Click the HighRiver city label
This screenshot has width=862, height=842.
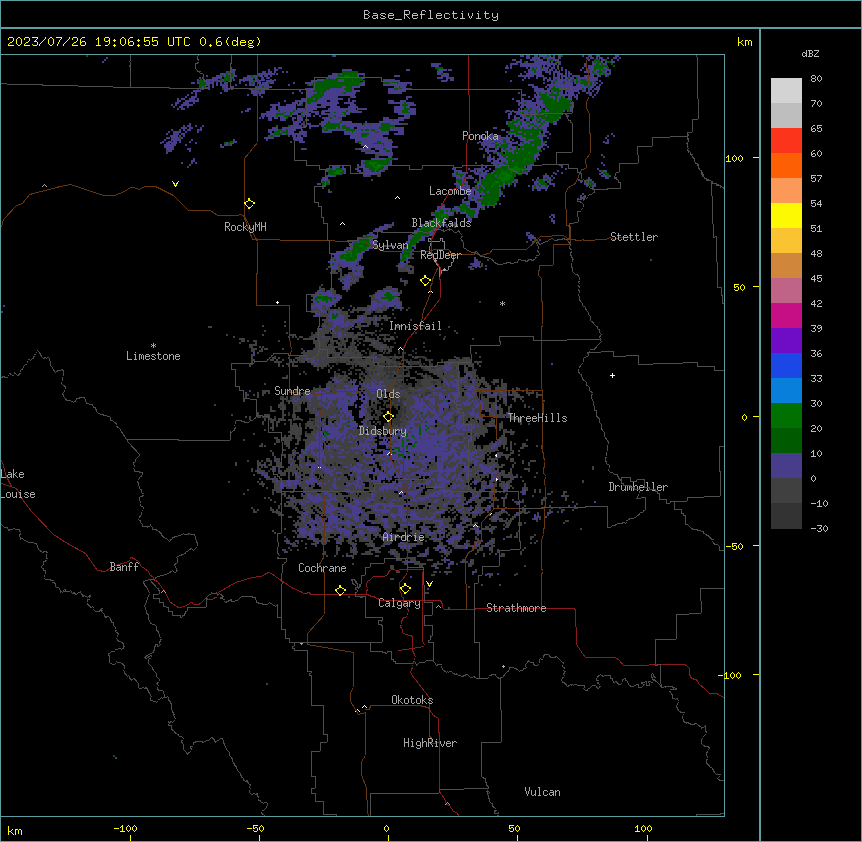point(430,743)
